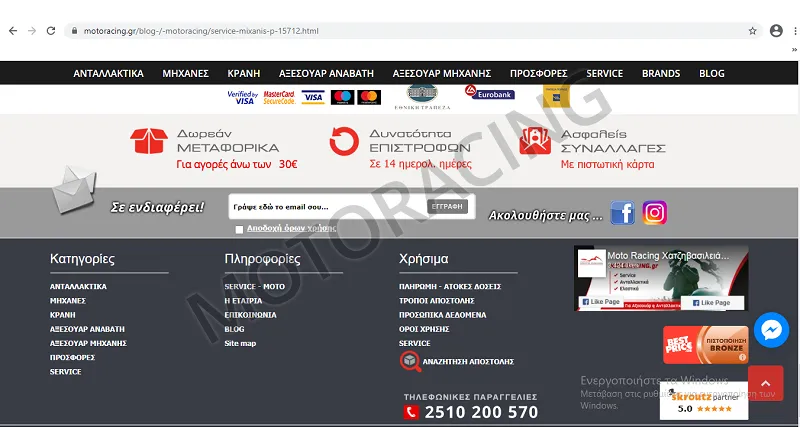This screenshot has width=800, height=427.
Task: Open the Site map footer link
Action: coord(240,343)
